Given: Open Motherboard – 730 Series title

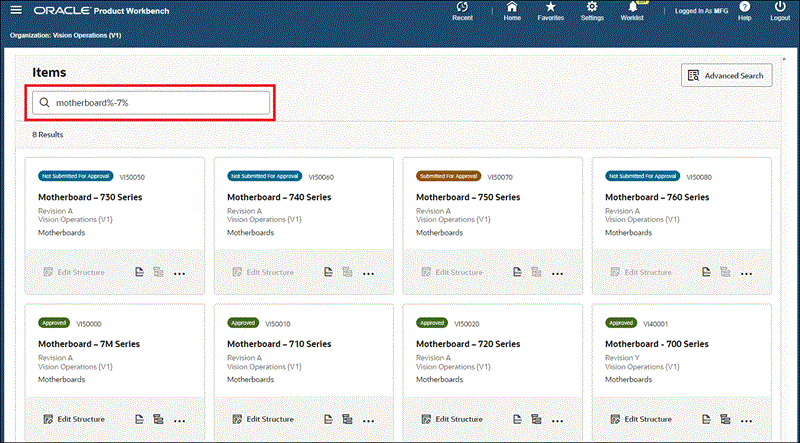Looking at the screenshot, I should [x=90, y=197].
